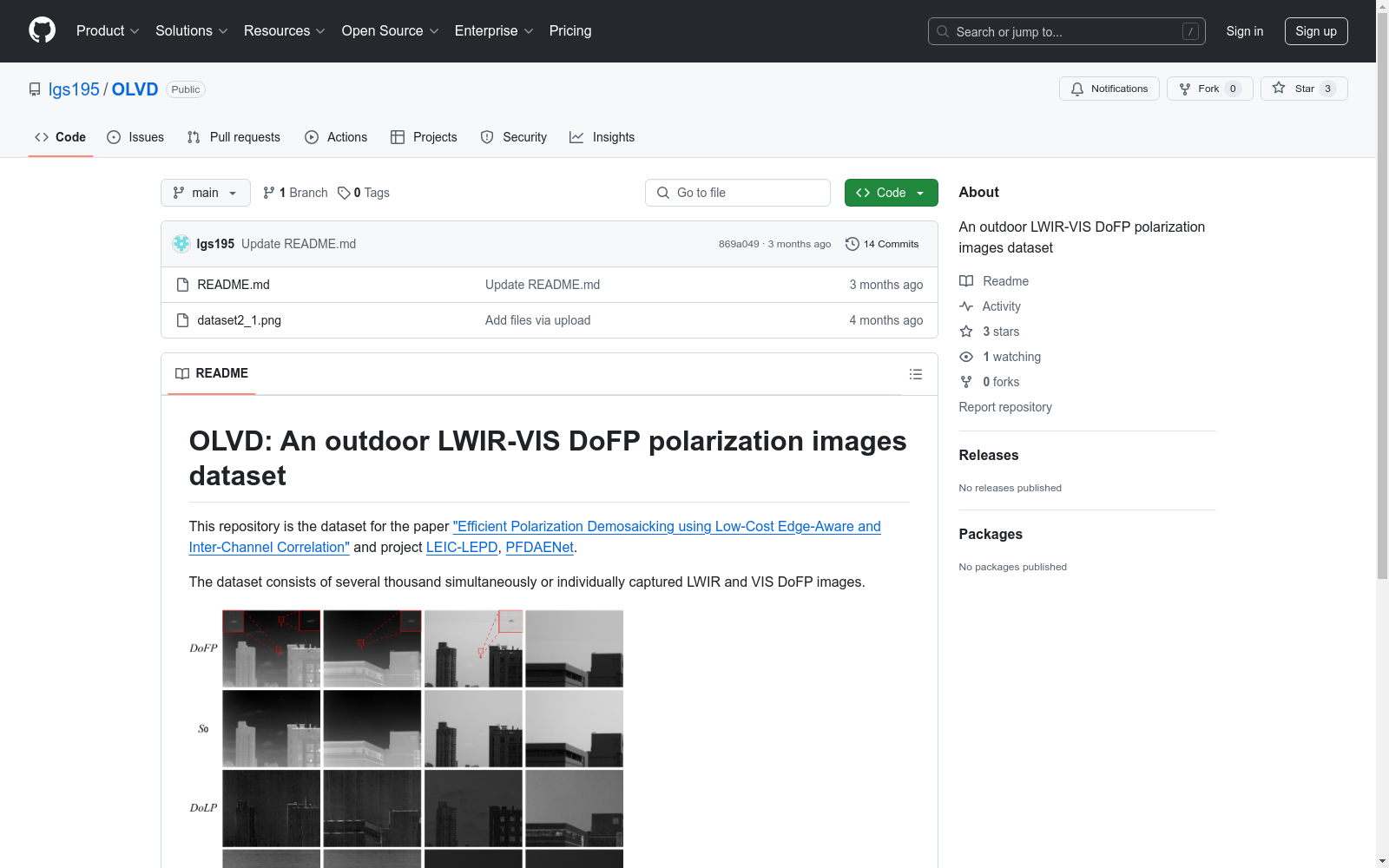Open the README.md file
The height and width of the screenshot is (868, 1389).
pos(234,285)
